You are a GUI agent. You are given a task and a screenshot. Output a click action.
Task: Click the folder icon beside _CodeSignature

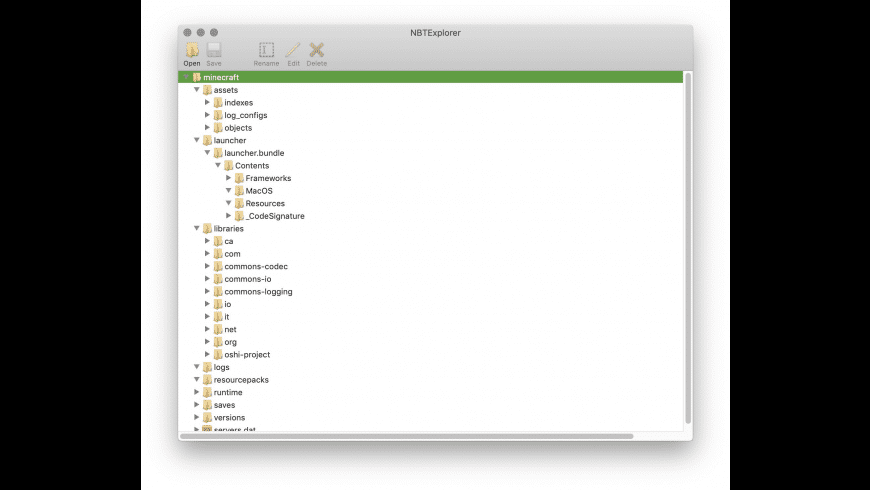tap(239, 216)
